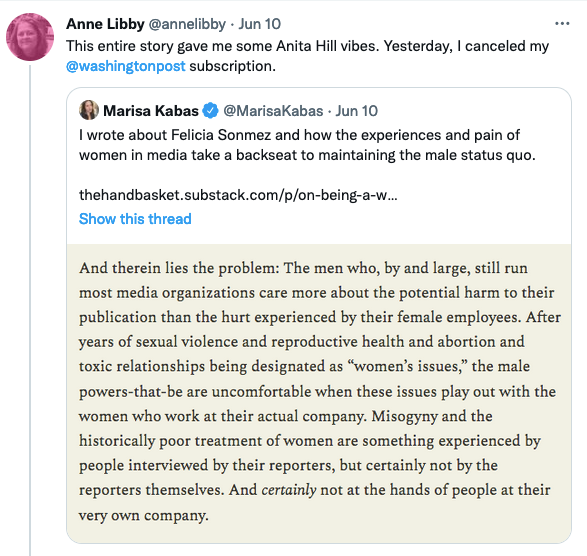
Task: Click the @annelibby handle
Action: pos(187,24)
